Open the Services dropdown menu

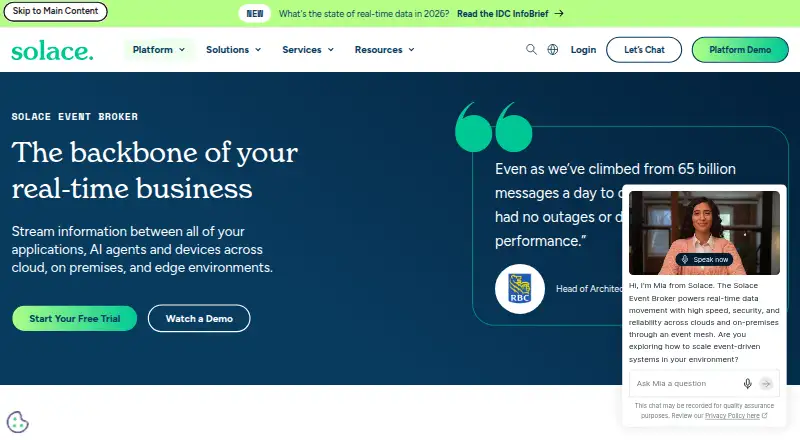pyautogui.click(x=308, y=50)
